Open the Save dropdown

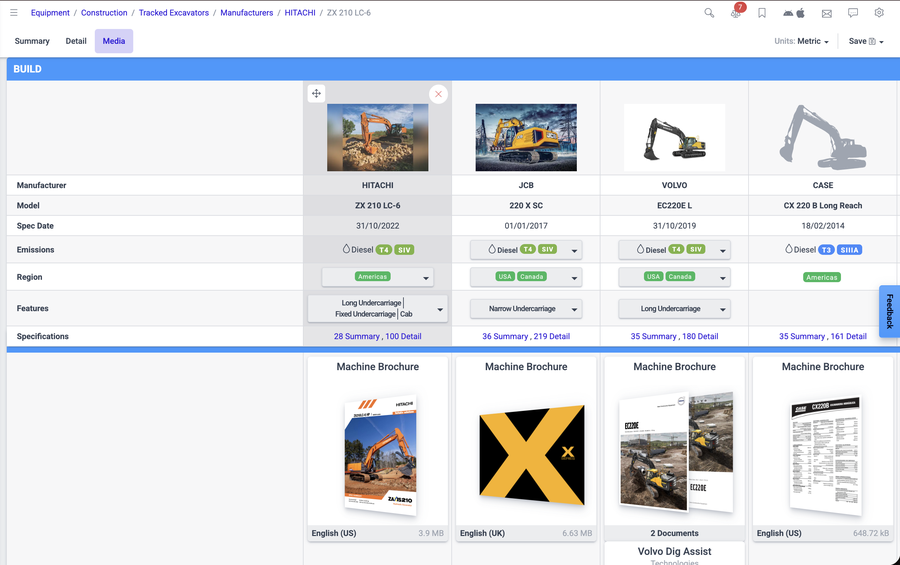tap(866, 41)
